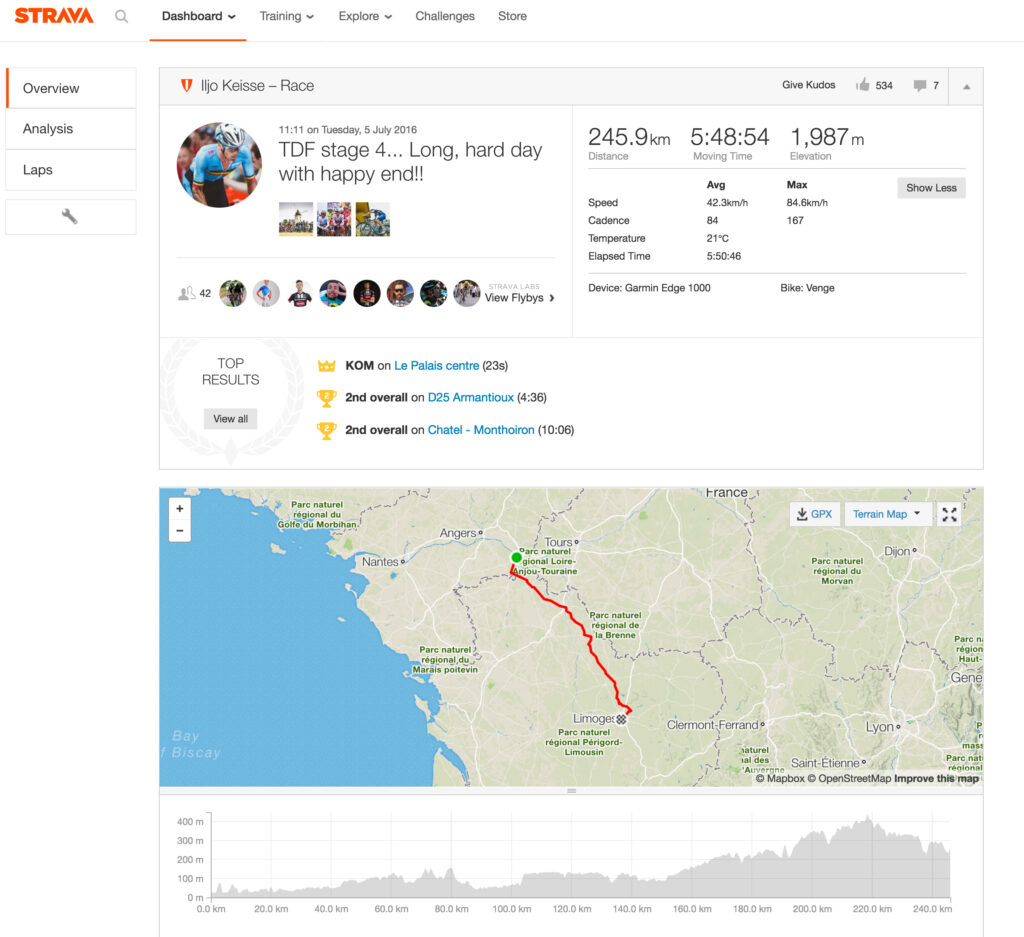This screenshot has width=1024, height=937.
Task: Click the max speed 84.6km/h value
Action: (807, 202)
